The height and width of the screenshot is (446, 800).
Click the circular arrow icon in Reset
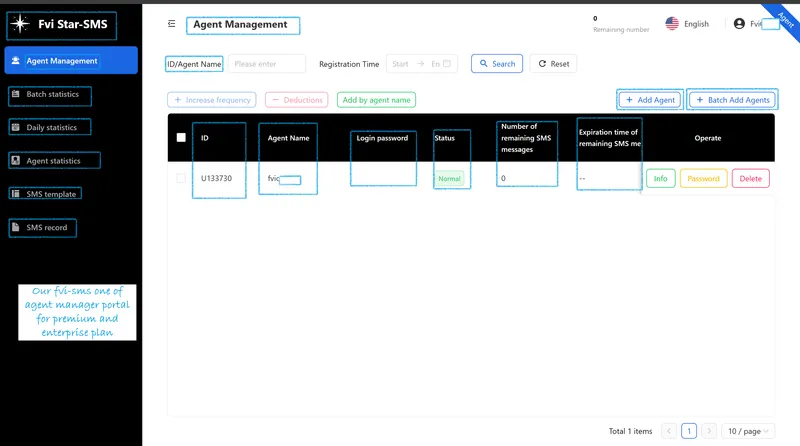pos(542,64)
